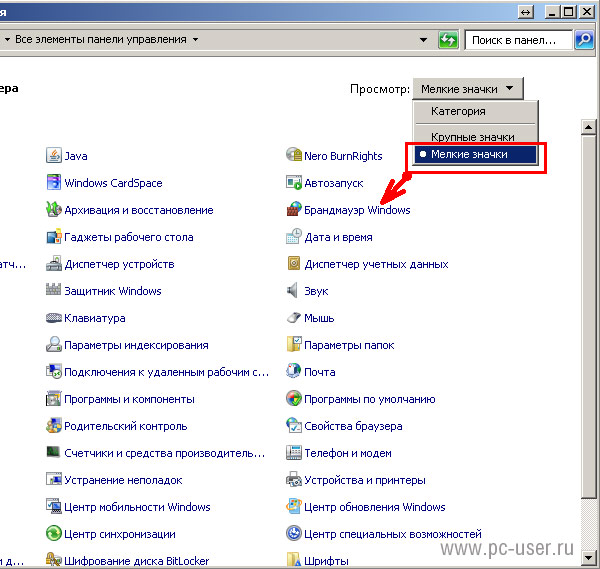Click the Свойства браузера icon

294,425
